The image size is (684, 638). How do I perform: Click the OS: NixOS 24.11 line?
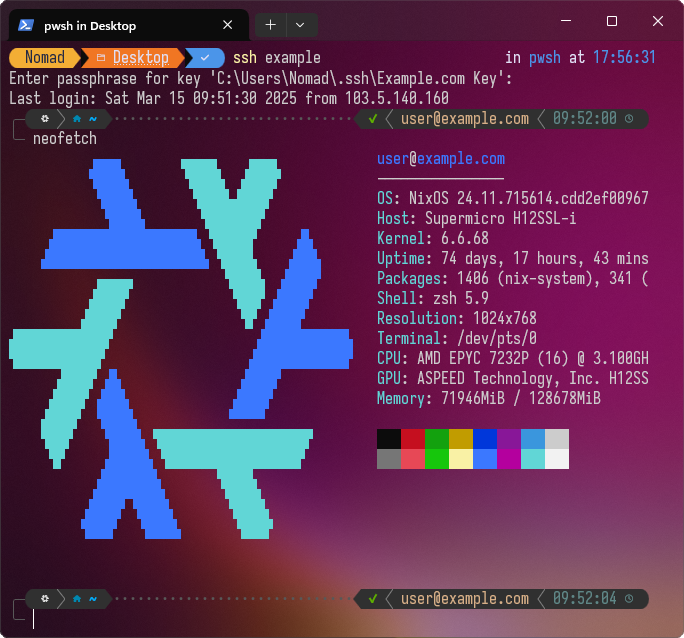513,198
